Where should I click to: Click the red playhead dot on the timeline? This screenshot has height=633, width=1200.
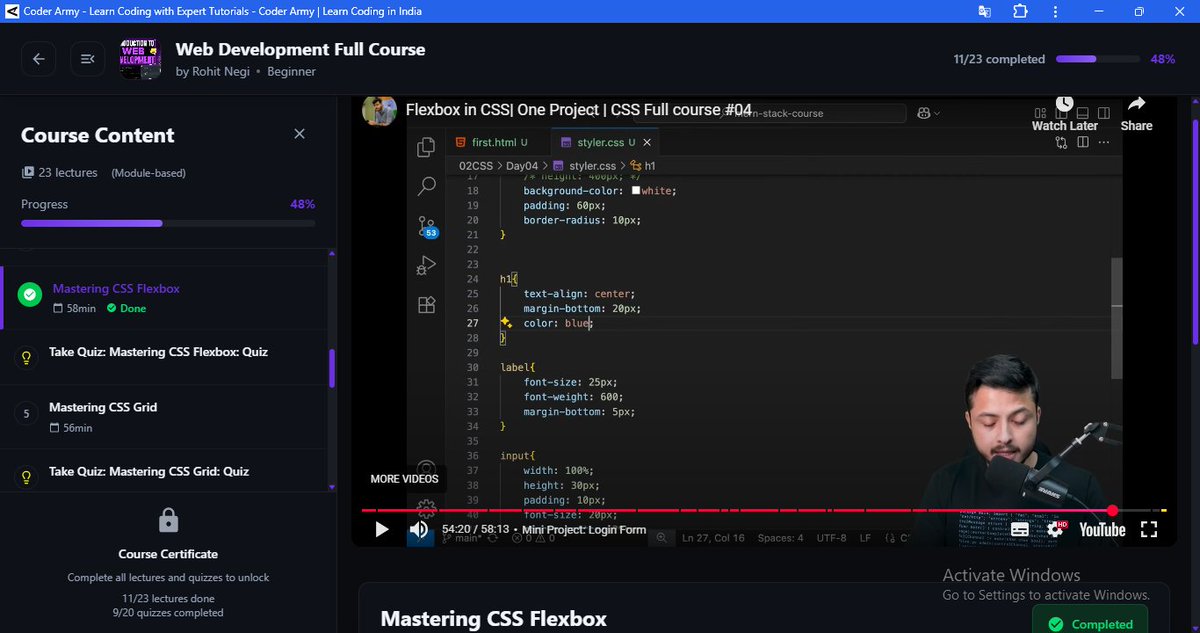pyautogui.click(x=1112, y=510)
